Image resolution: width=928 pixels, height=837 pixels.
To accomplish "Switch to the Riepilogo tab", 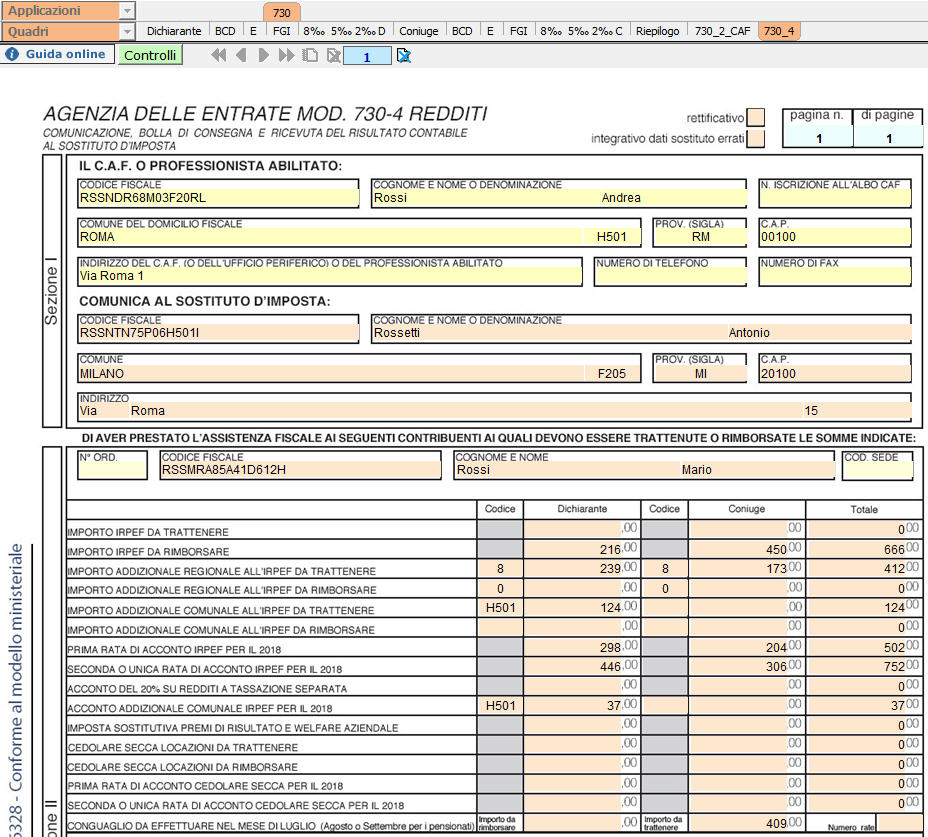I will point(658,31).
